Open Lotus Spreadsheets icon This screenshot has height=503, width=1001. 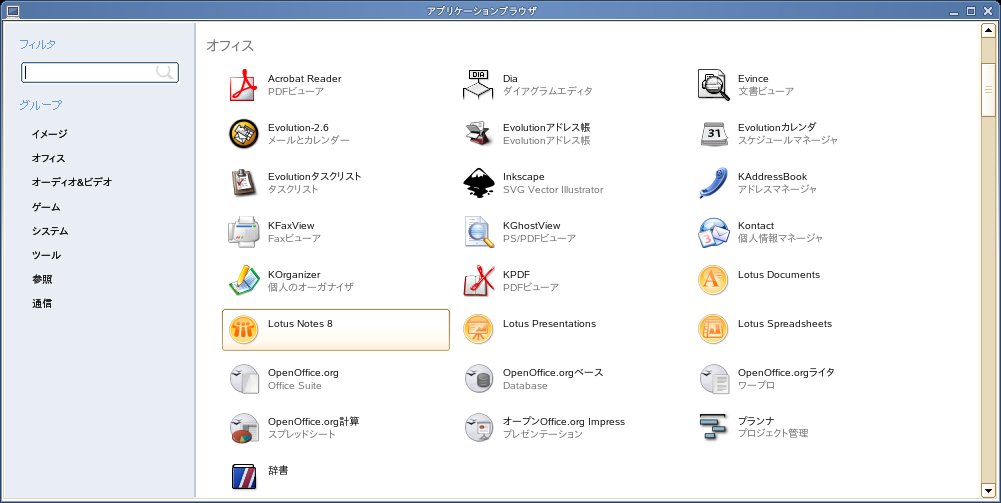pyautogui.click(x=713, y=330)
